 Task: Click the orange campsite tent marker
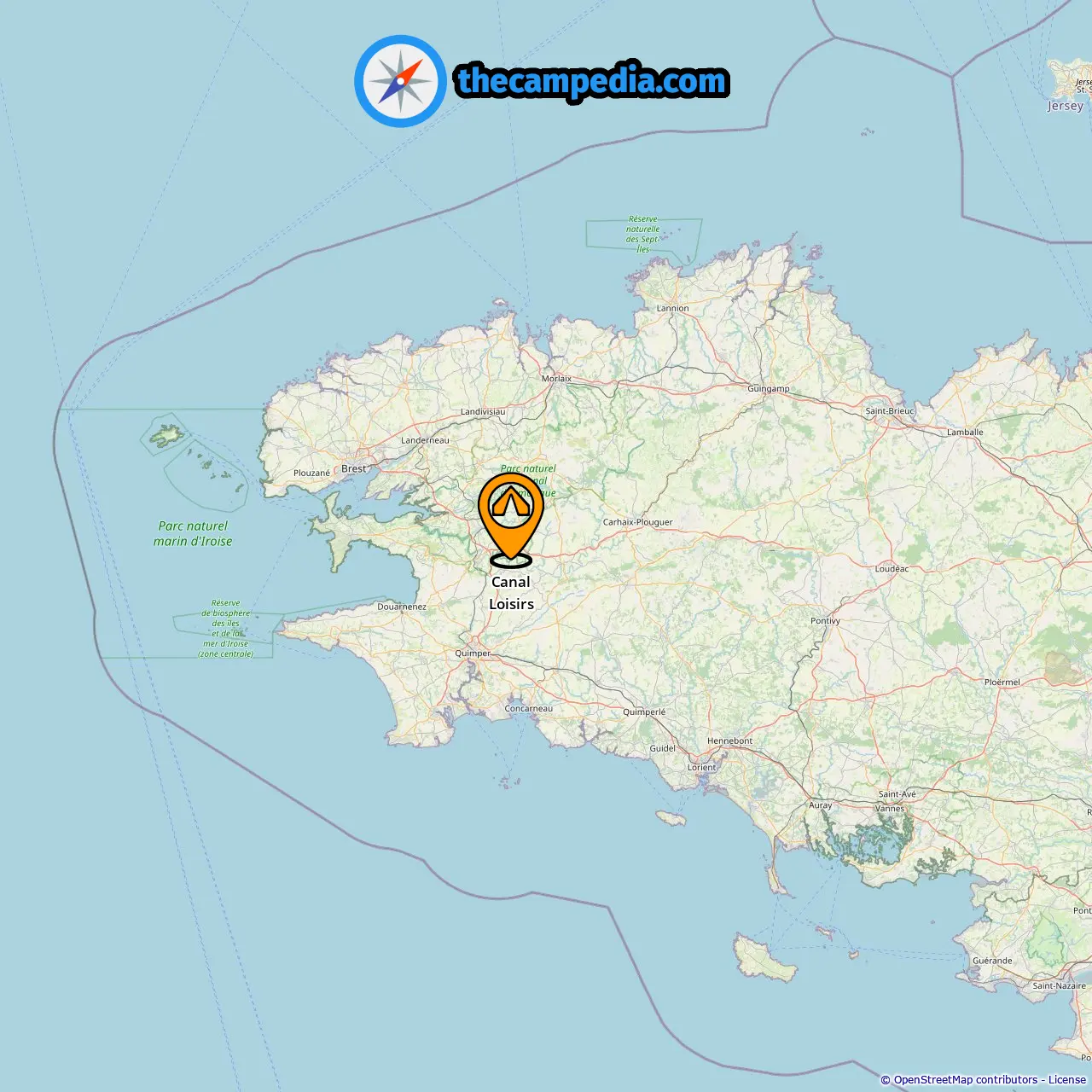pyautogui.click(x=510, y=520)
